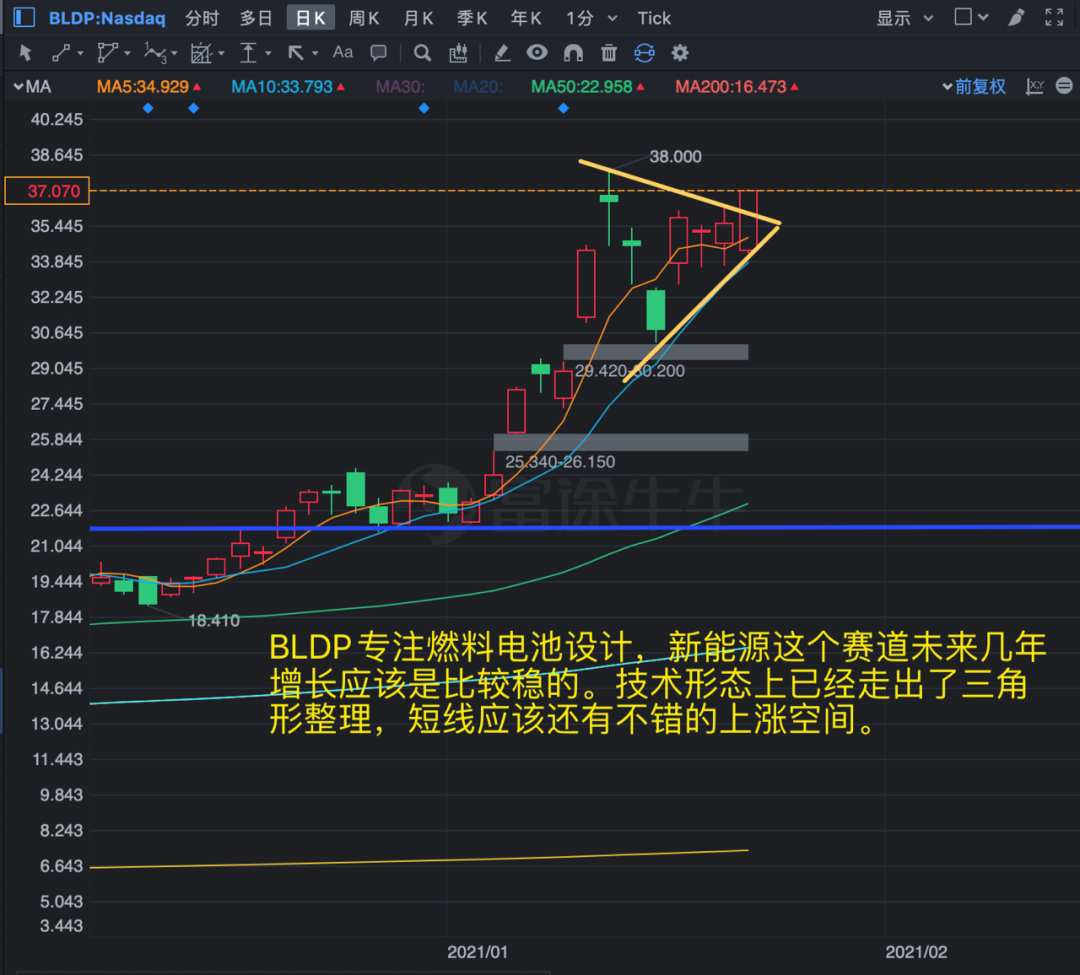This screenshot has height=975, width=1080.
Task: Click the magnifier zoom tool
Action: (x=422, y=53)
